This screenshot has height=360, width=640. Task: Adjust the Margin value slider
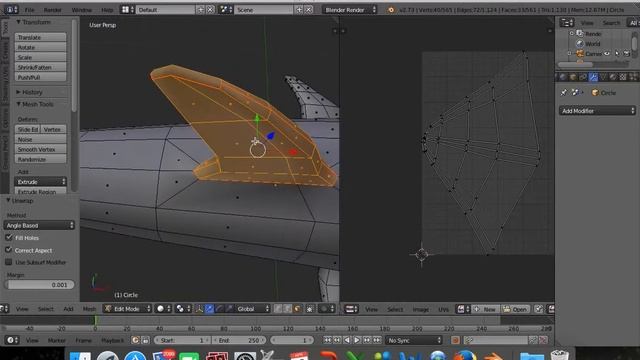(39, 285)
